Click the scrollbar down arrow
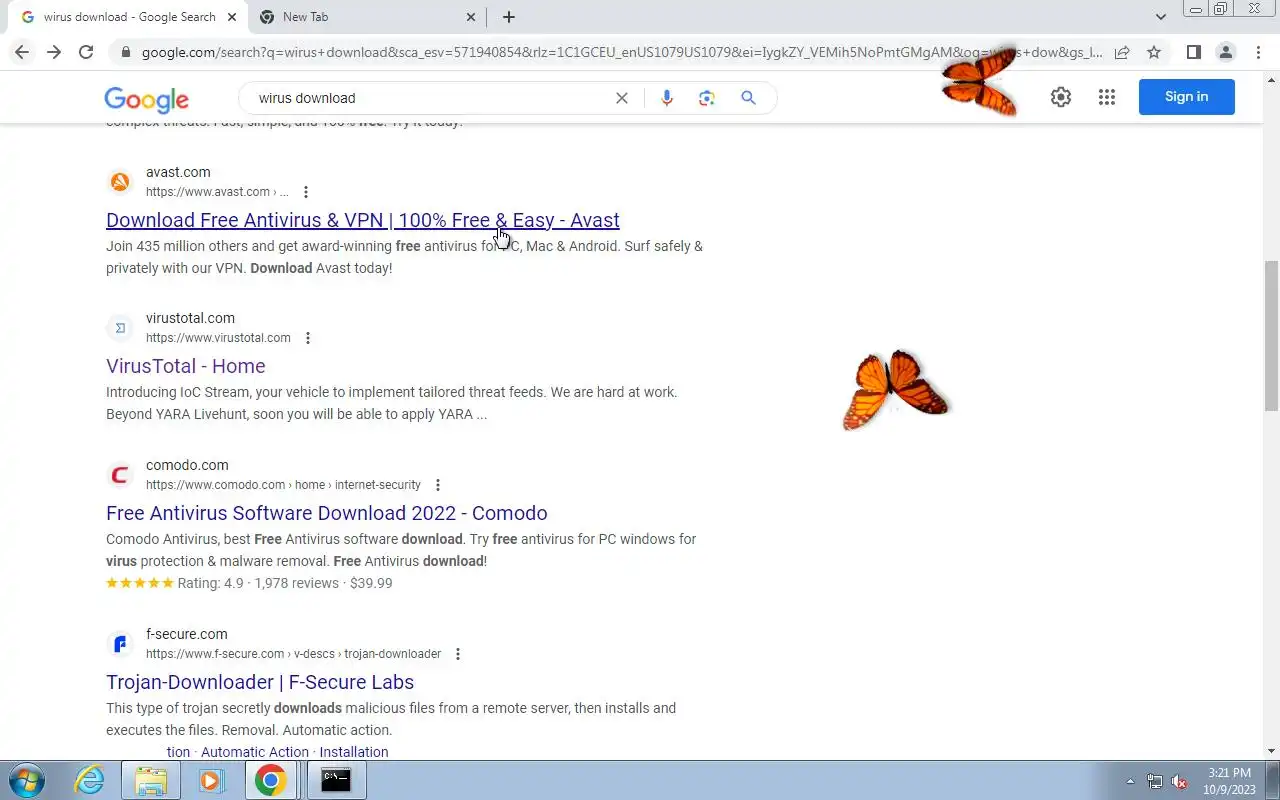The width and height of the screenshot is (1280, 800). (x=1271, y=751)
